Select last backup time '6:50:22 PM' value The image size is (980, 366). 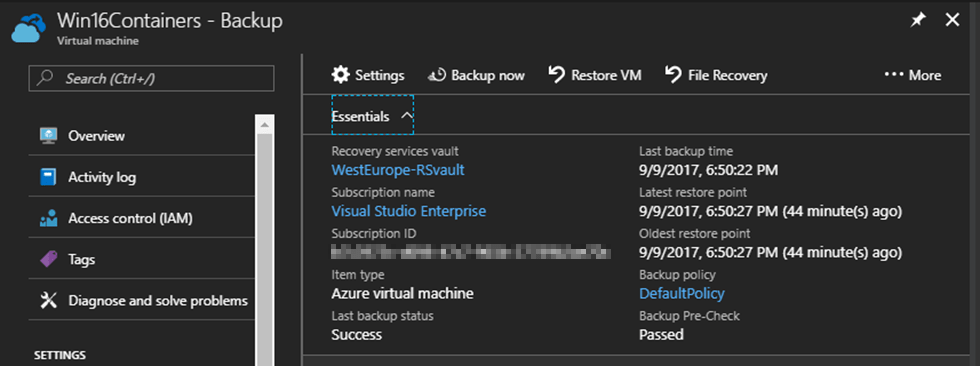[709, 170]
